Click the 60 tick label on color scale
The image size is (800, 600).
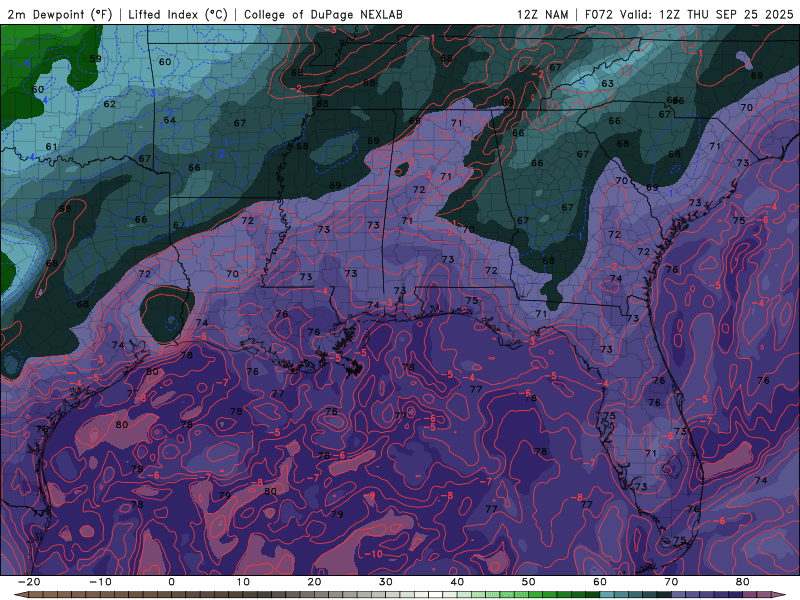point(600,582)
